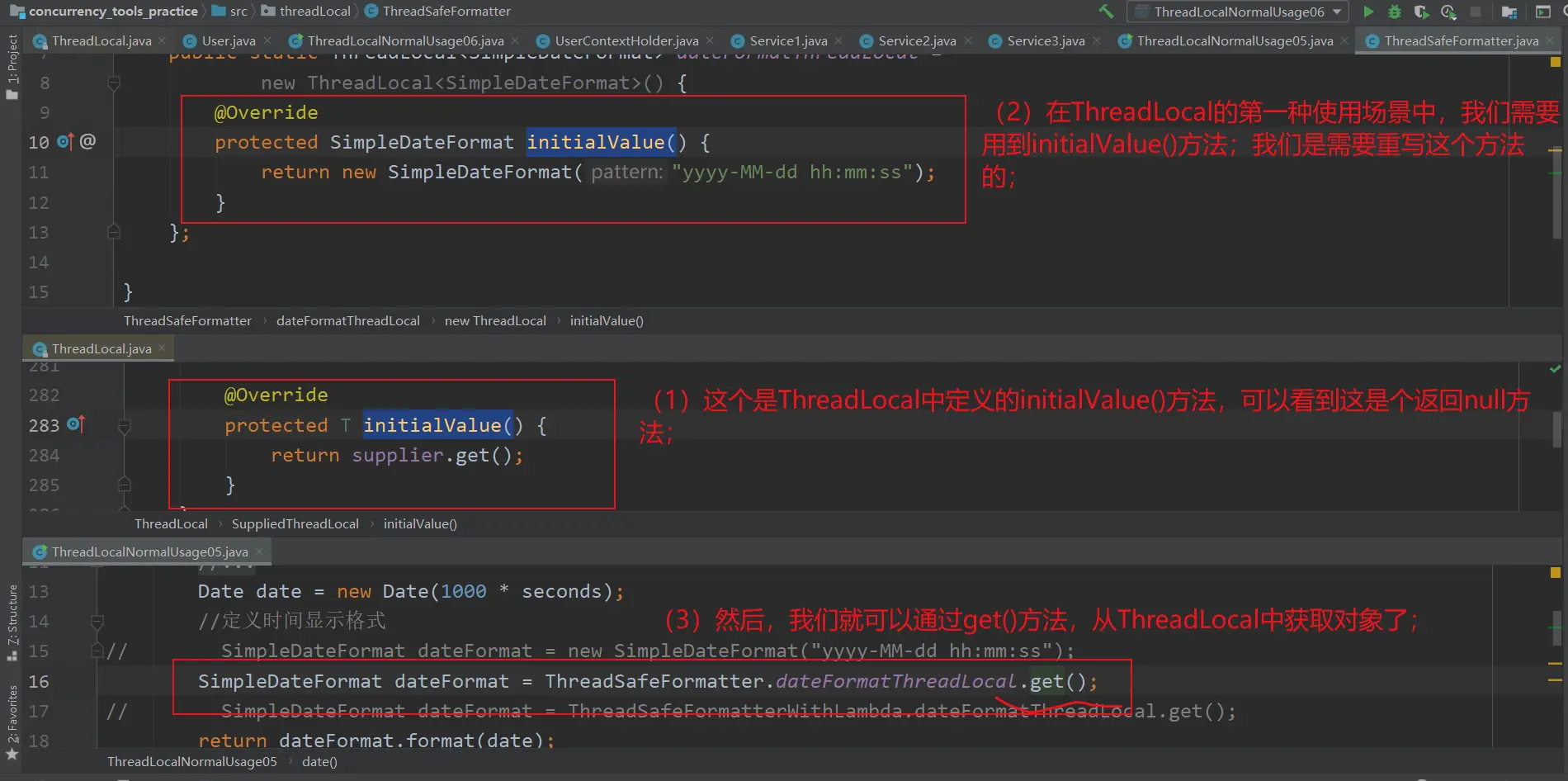The image size is (1568, 781).
Task: Click SuppliedThreadLocal in the middle pane breadcrumb
Action: pos(295,523)
